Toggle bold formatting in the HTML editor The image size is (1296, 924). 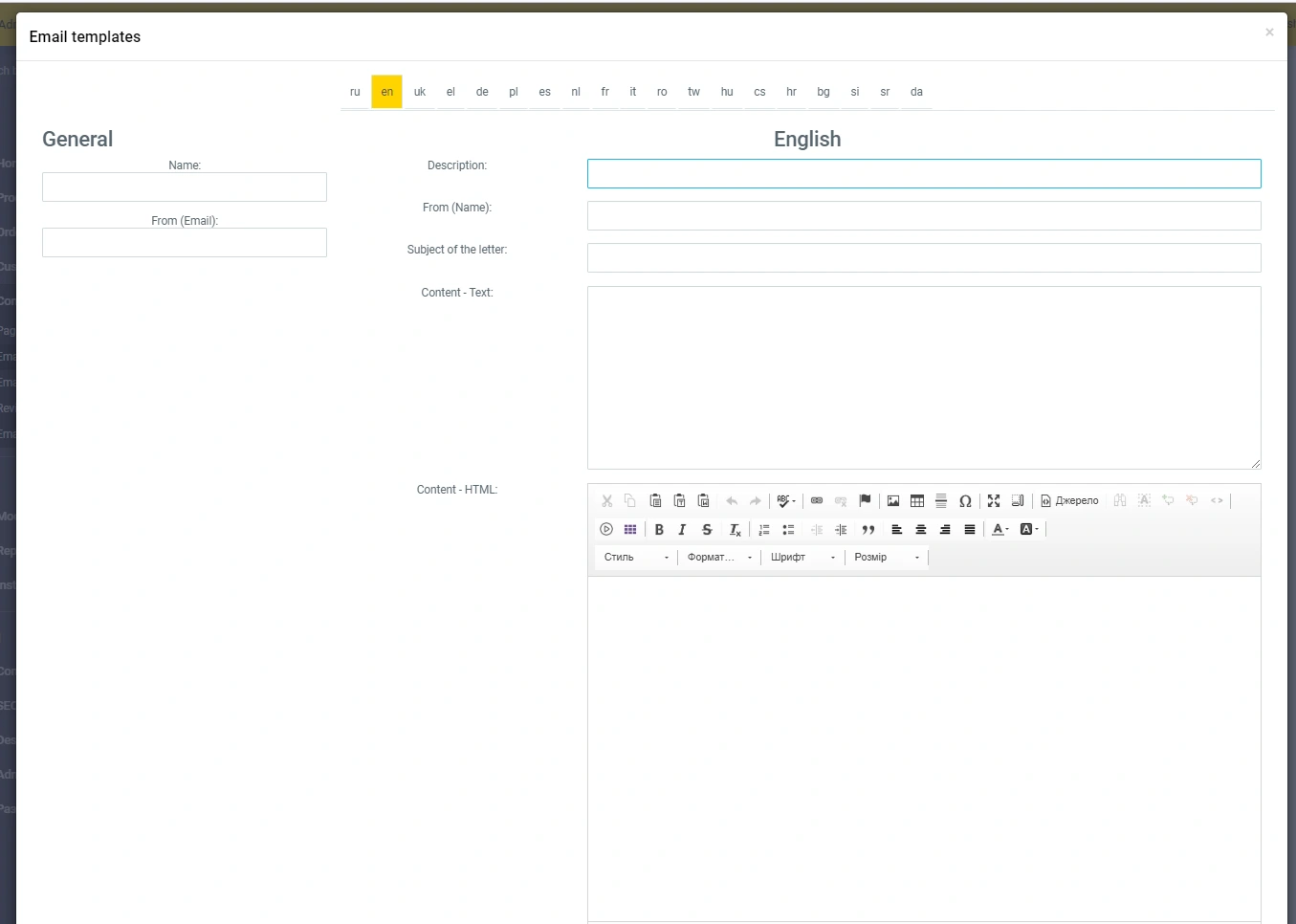(x=659, y=530)
